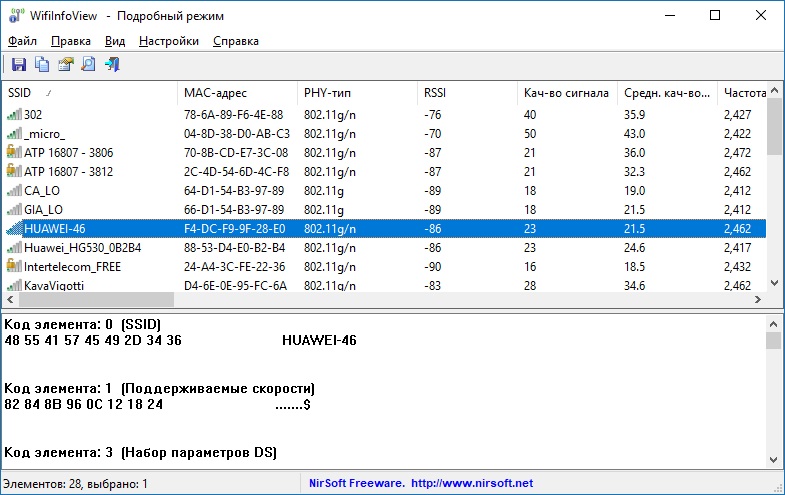Click frequency value 2,472
The image size is (785, 495).
[x=737, y=153]
